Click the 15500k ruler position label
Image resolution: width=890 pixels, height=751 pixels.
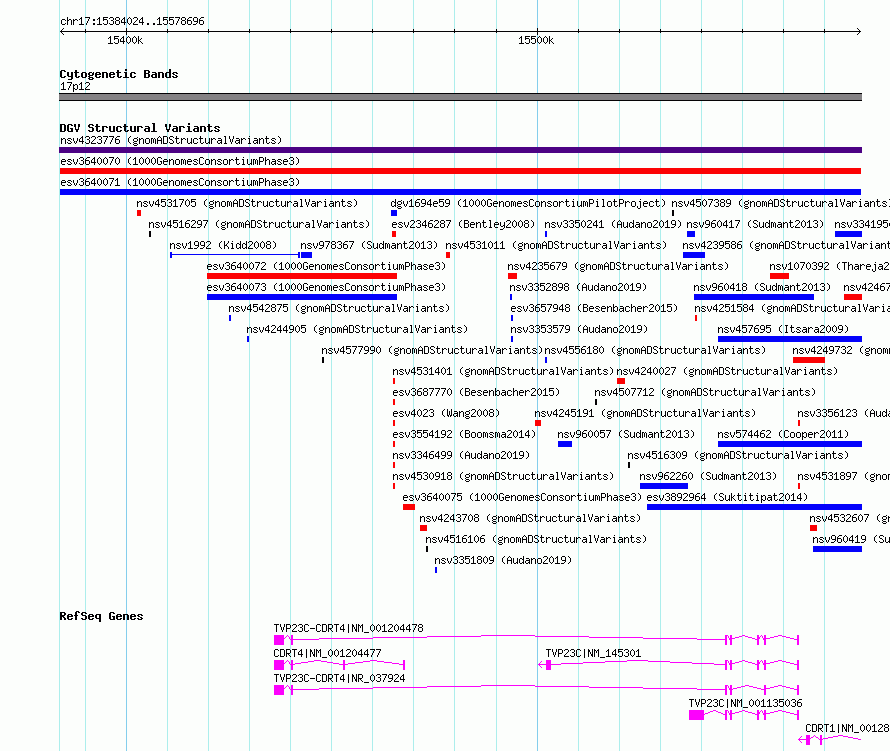click(536, 40)
